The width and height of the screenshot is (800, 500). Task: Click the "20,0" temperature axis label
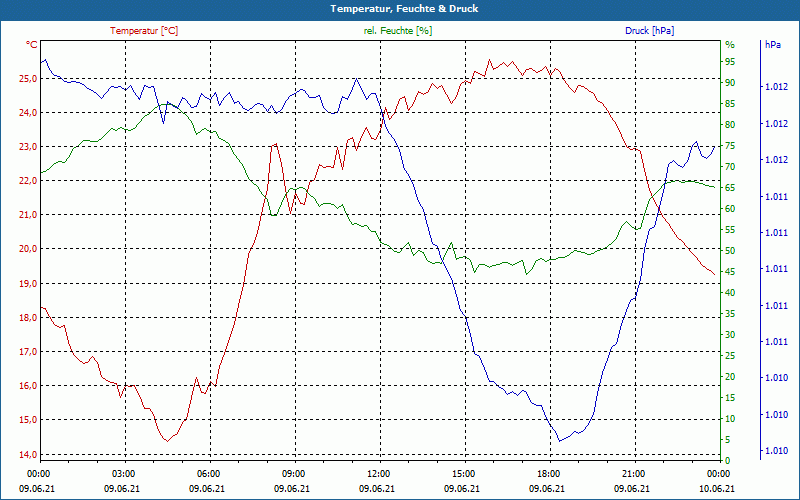pyautogui.click(x=29, y=249)
